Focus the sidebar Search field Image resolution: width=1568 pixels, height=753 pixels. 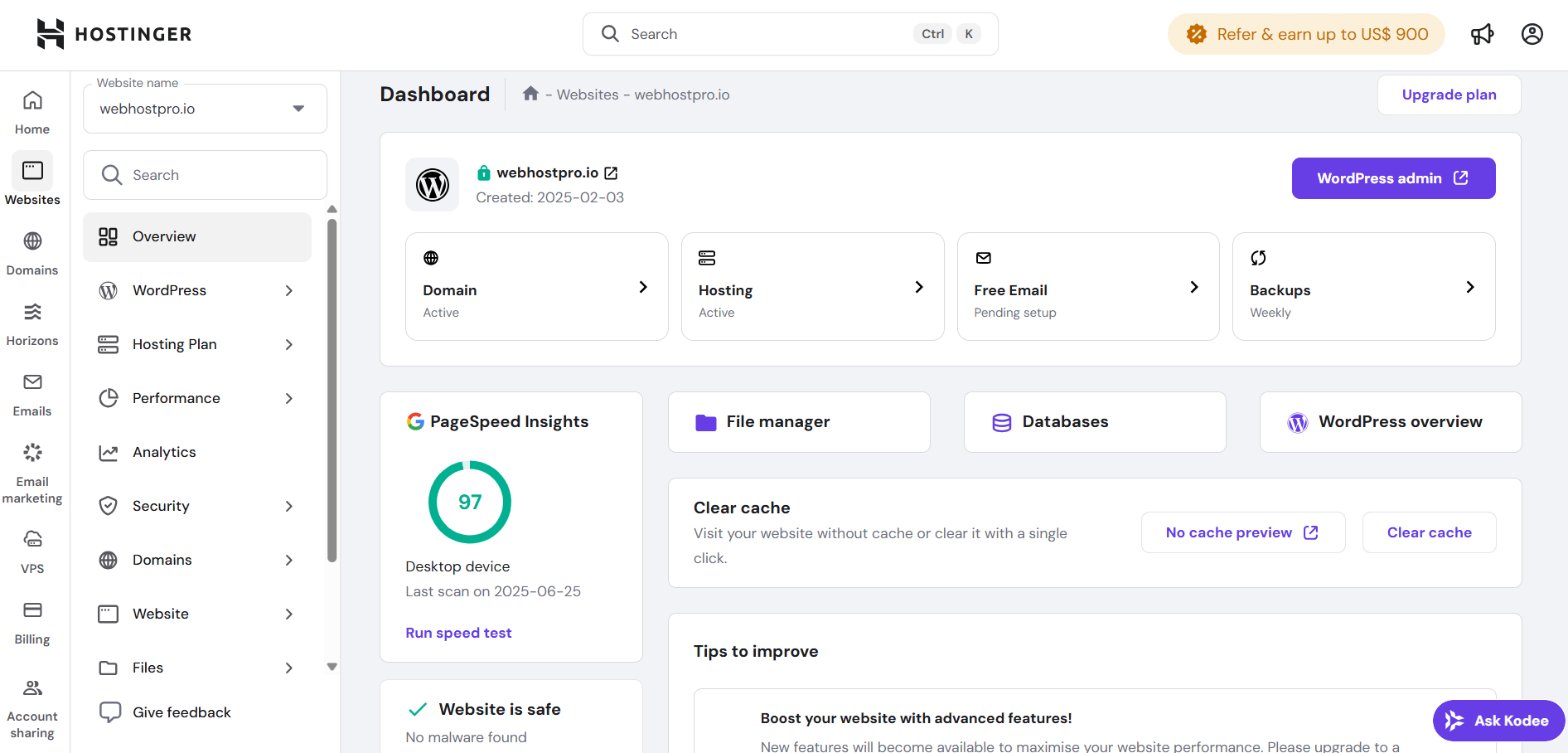206,175
